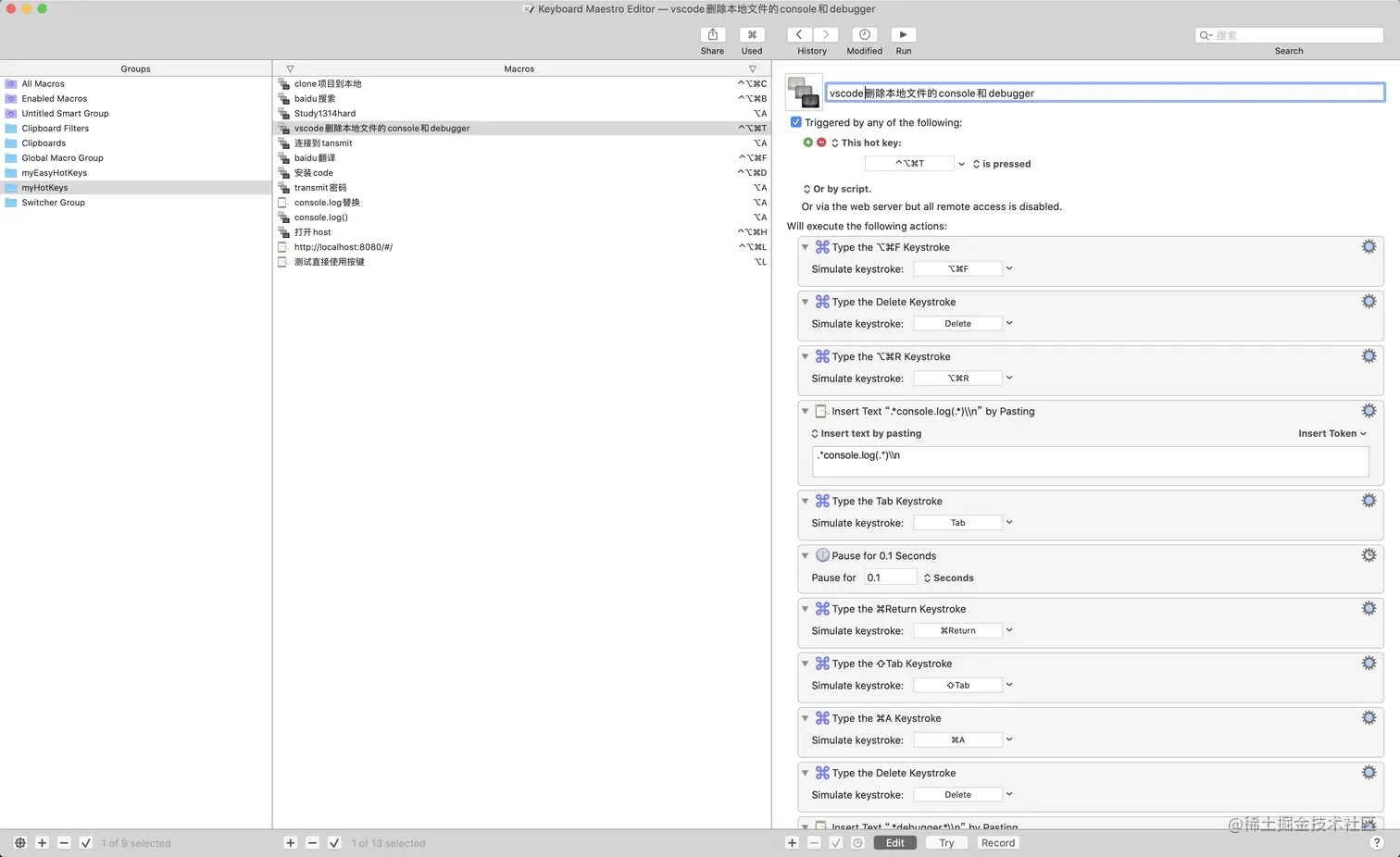Open gear menu for Insert Text console.log action
This screenshot has height=857, width=1400.
pos(1369,410)
